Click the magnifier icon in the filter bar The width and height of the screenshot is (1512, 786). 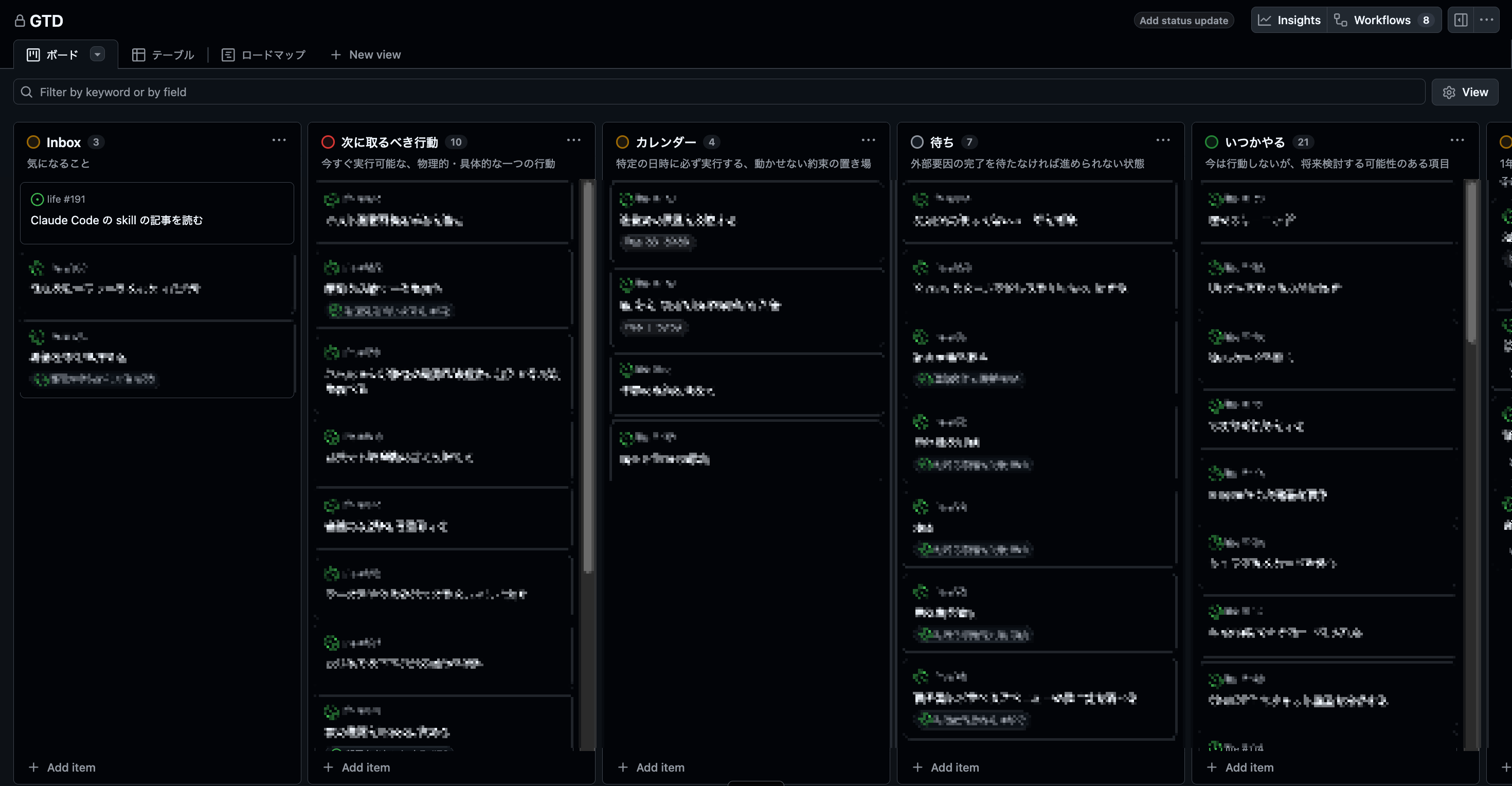26,92
